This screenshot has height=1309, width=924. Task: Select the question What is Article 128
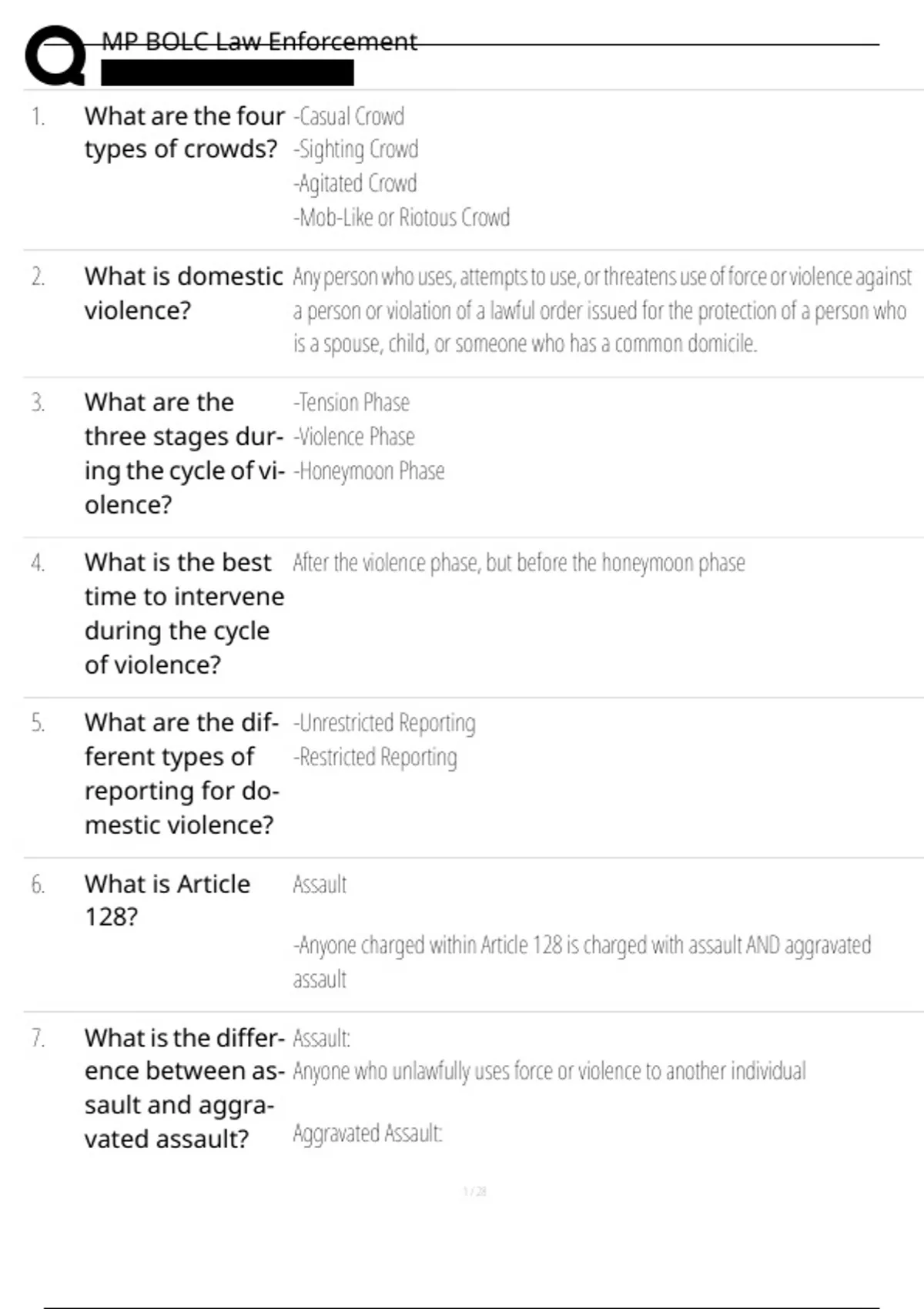pos(167,900)
